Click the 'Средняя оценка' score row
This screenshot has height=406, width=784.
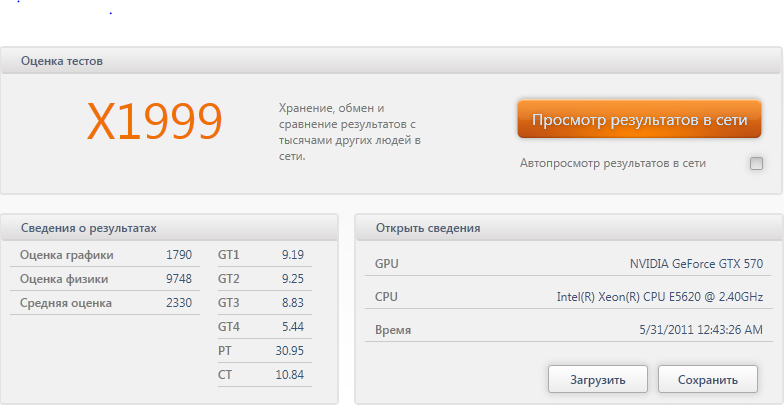tap(105, 303)
